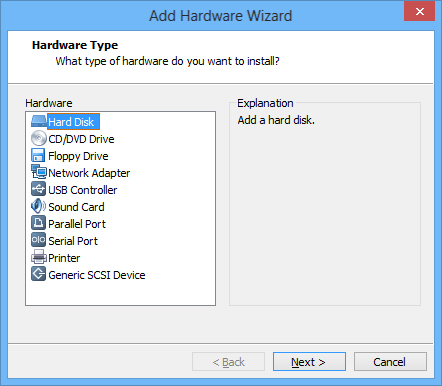Select the Serial Port icon
This screenshot has height=386, width=442.
[x=38, y=240]
